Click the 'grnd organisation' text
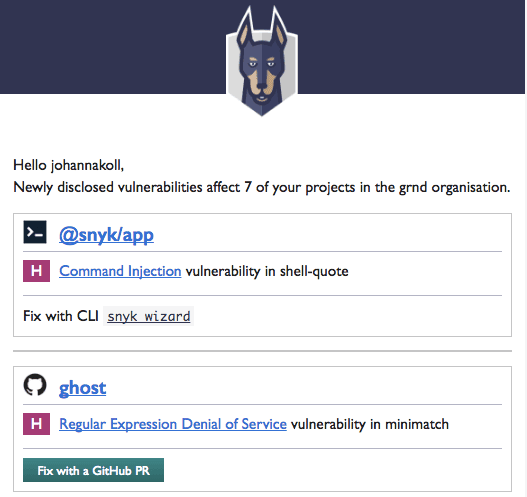Viewport: 527px width, 497px height. (x=454, y=188)
